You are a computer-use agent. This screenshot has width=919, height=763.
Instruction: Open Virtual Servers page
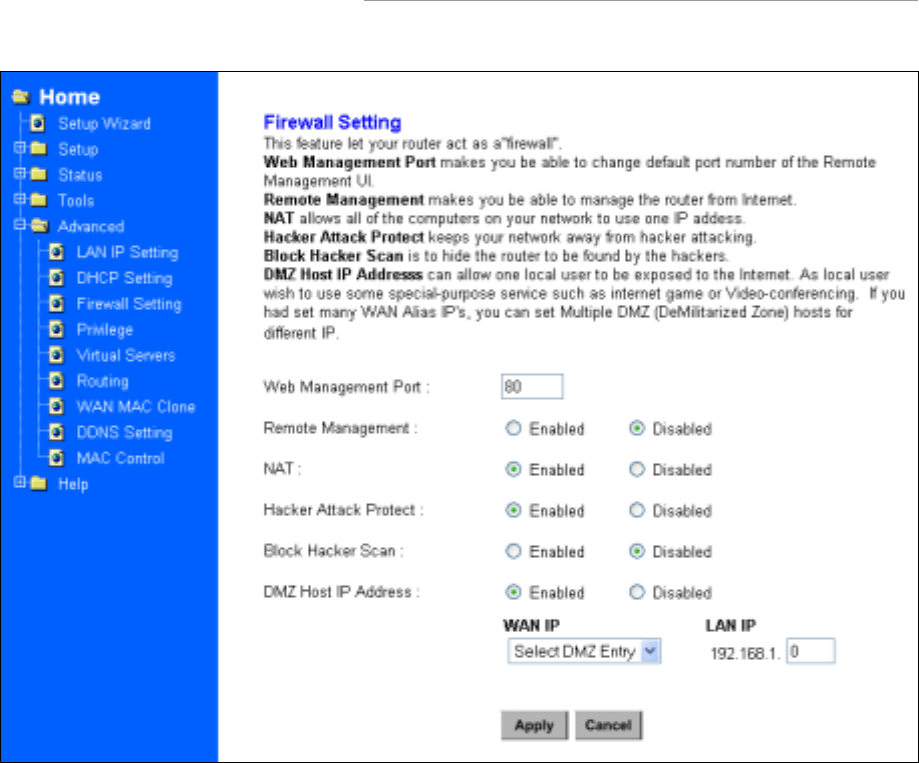[x=126, y=356]
